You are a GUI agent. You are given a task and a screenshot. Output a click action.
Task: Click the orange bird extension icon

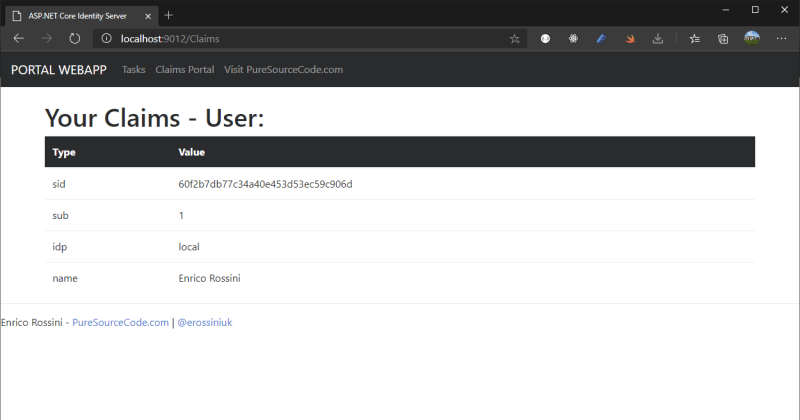[x=630, y=39]
